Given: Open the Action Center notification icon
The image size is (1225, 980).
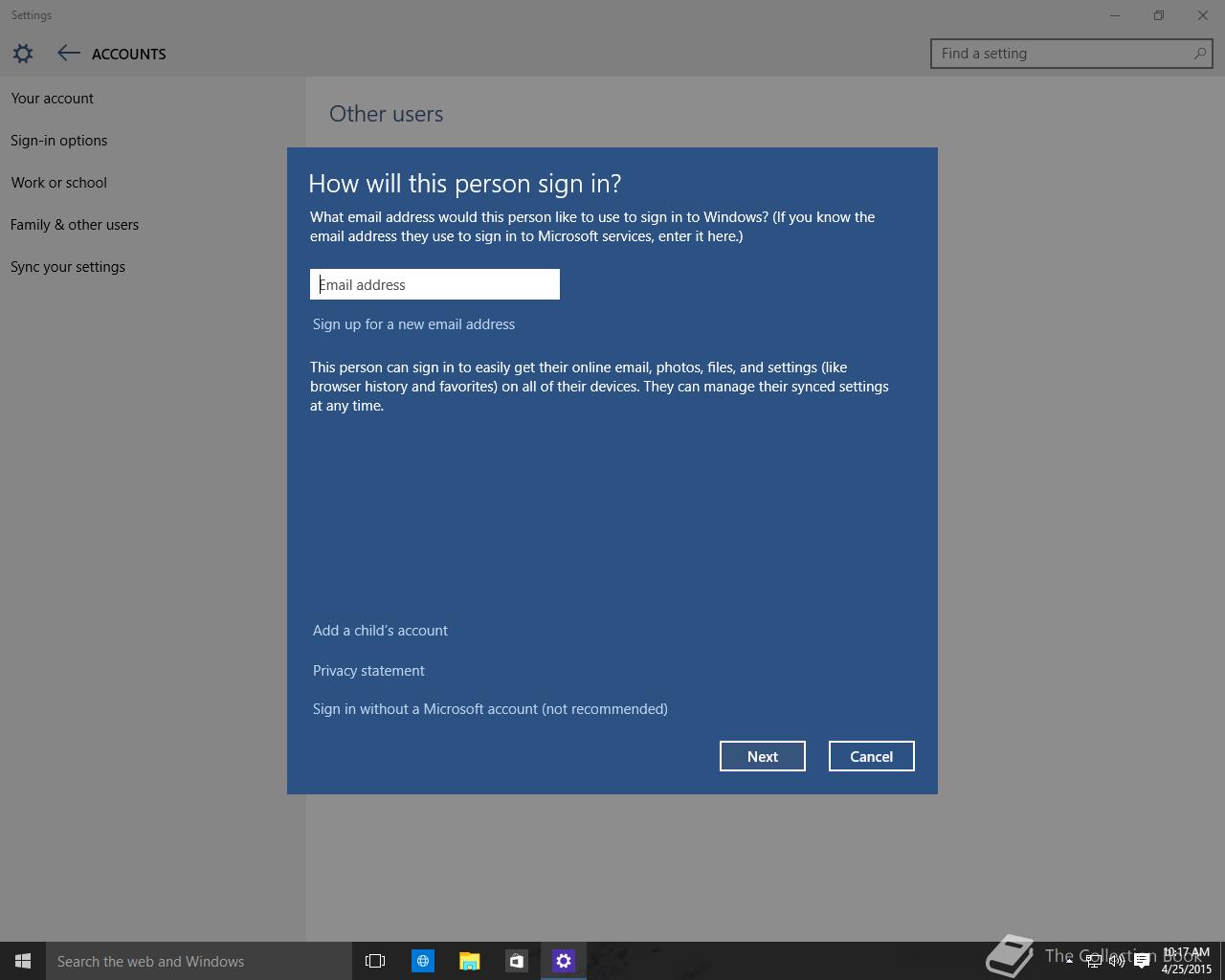Looking at the screenshot, I should [1142, 961].
